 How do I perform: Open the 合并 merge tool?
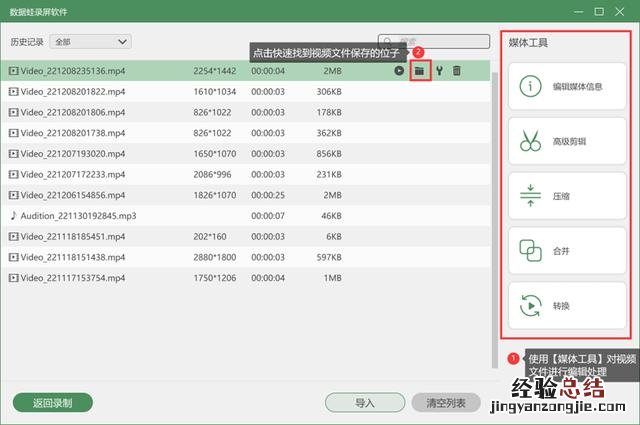click(x=566, y=250)
